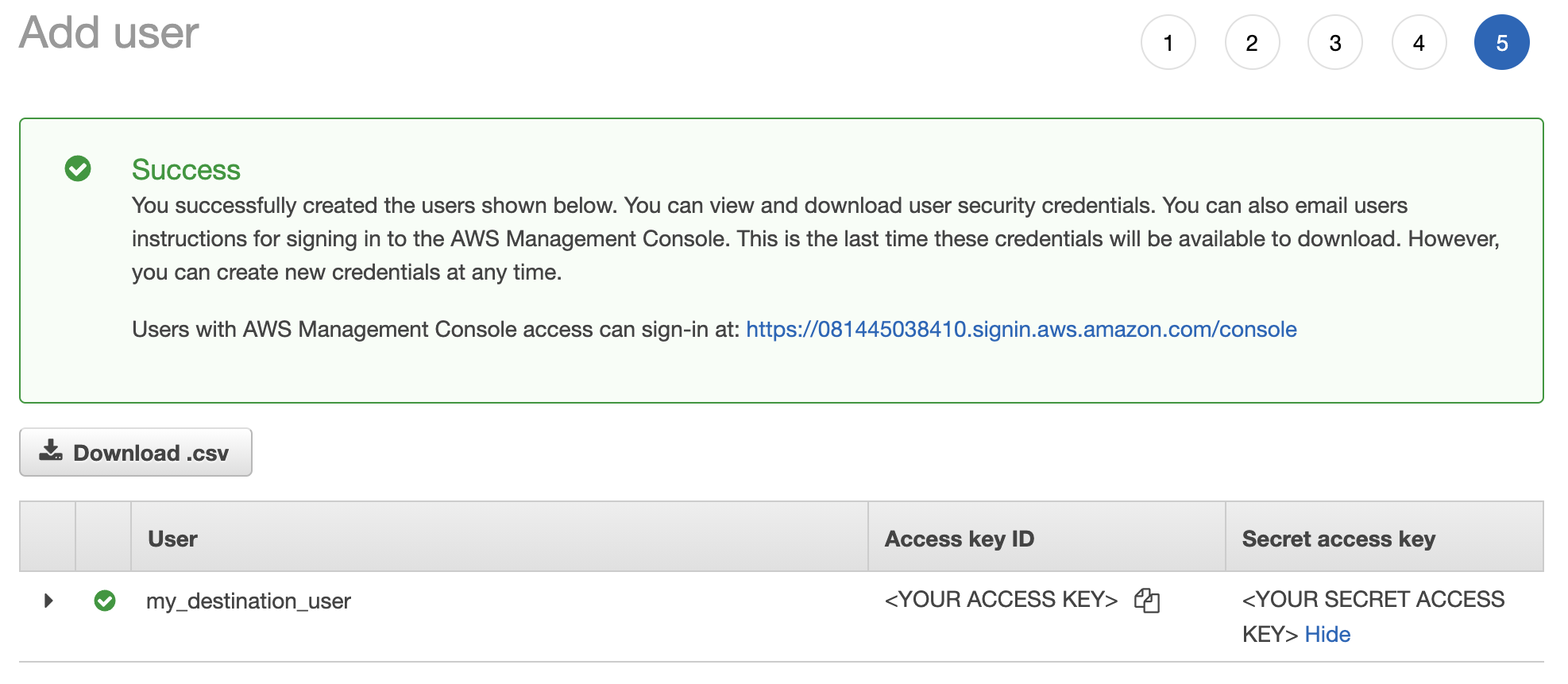This screenshot has height=684, width=1568.
Task: Click the Success heading in the banner
Action: pos(186,169)
